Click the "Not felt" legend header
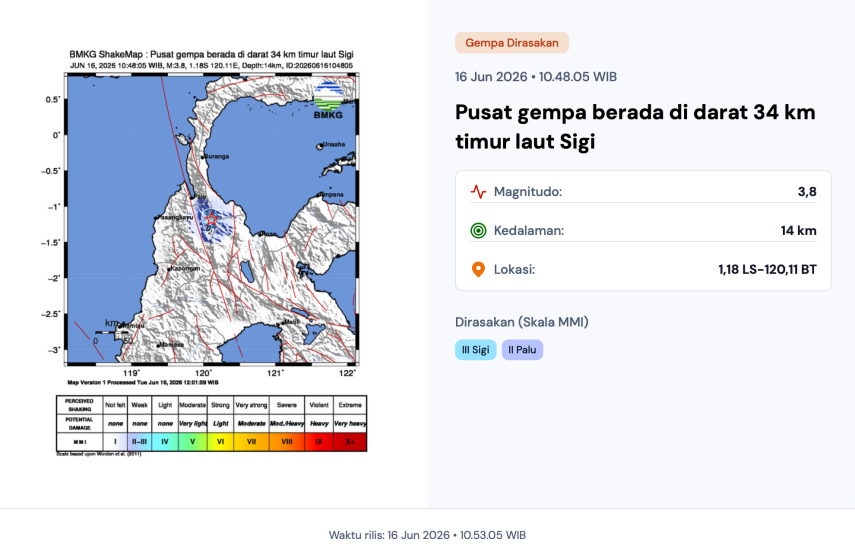The width and height of the screenshot is (855, 558). pos(115,405)
